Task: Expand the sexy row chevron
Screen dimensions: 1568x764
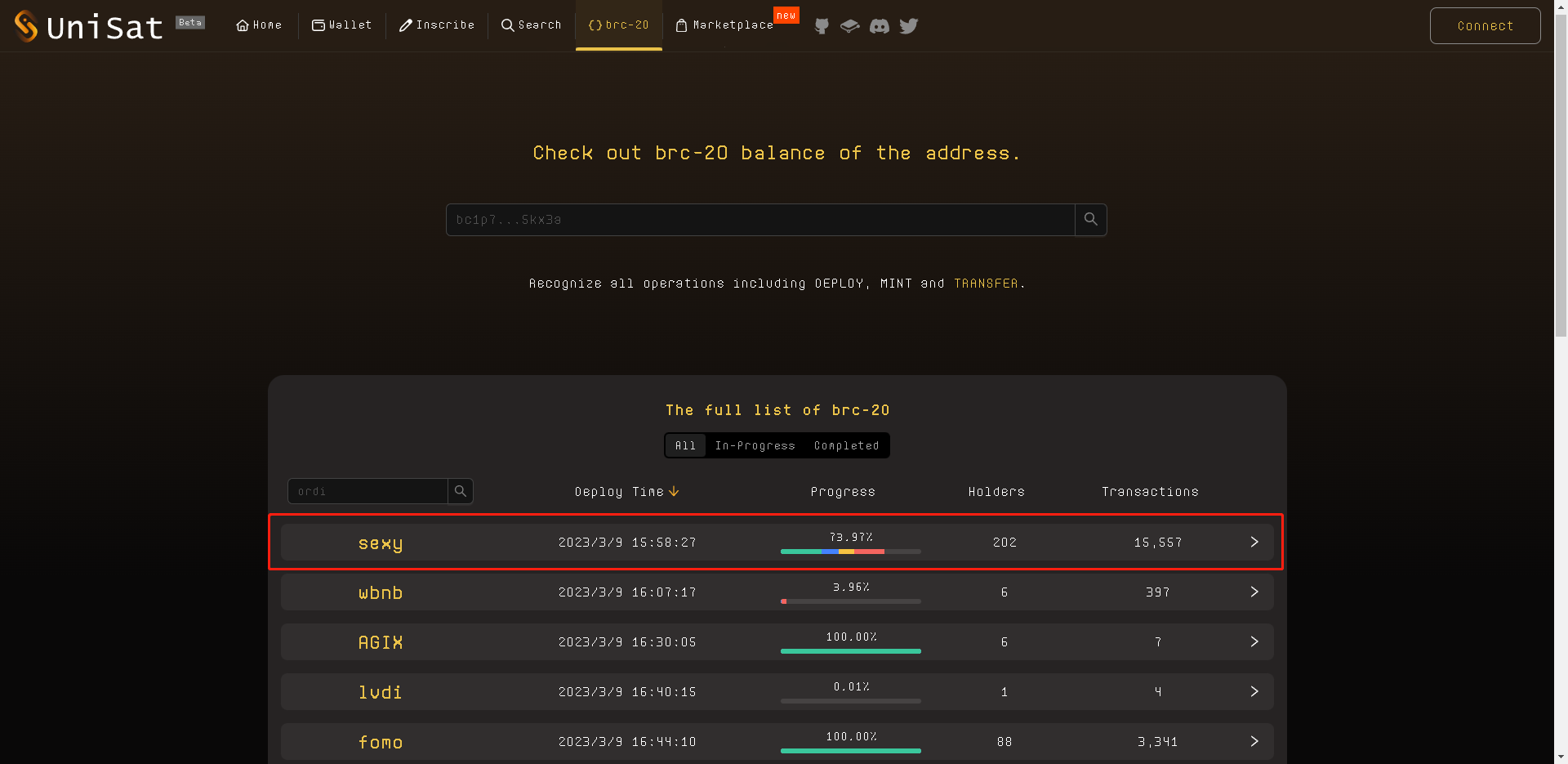Action: coord(1254,542)
